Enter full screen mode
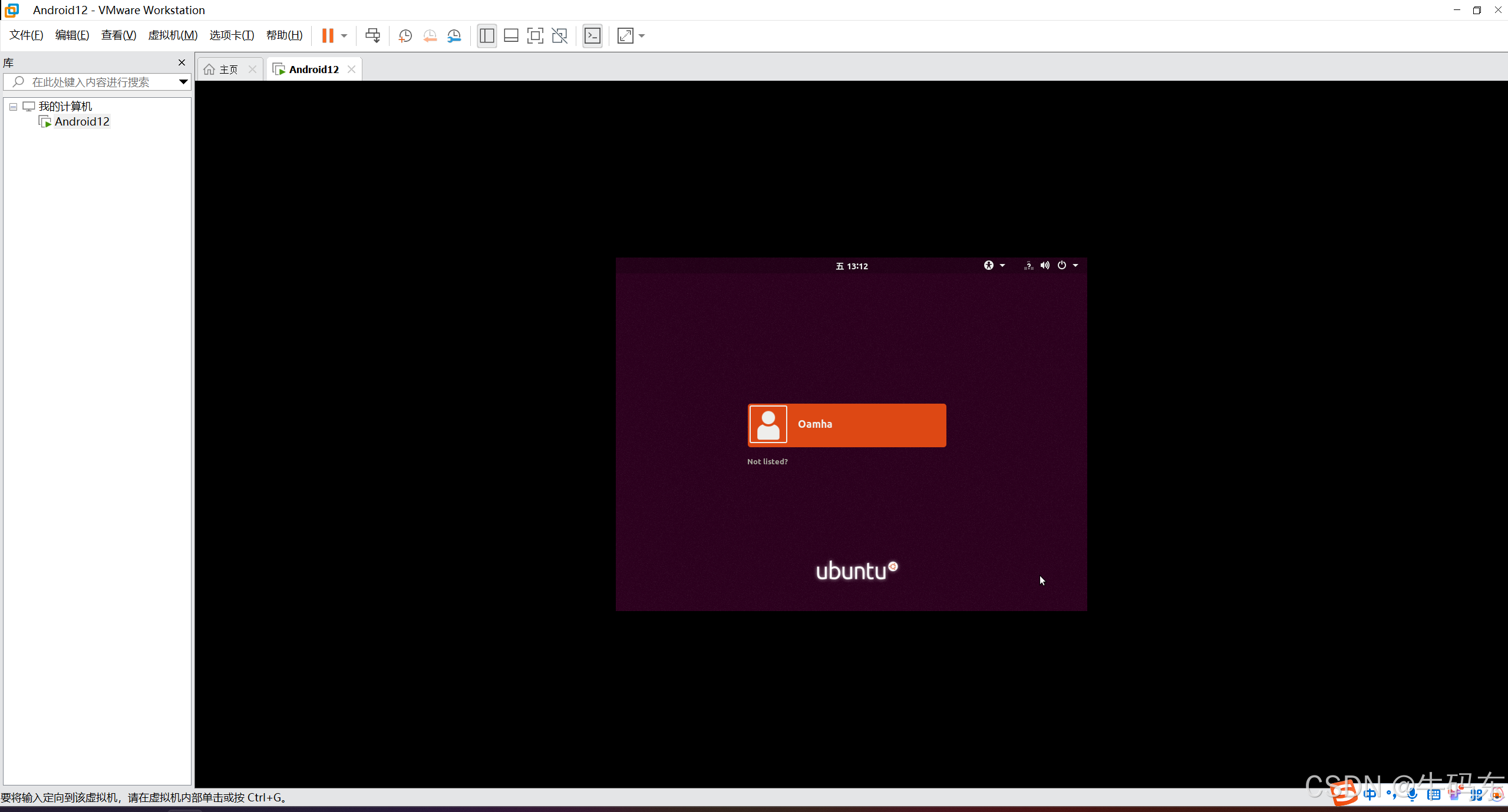The width and height of the screenshot is (1508, 812). tap(535, 36)
